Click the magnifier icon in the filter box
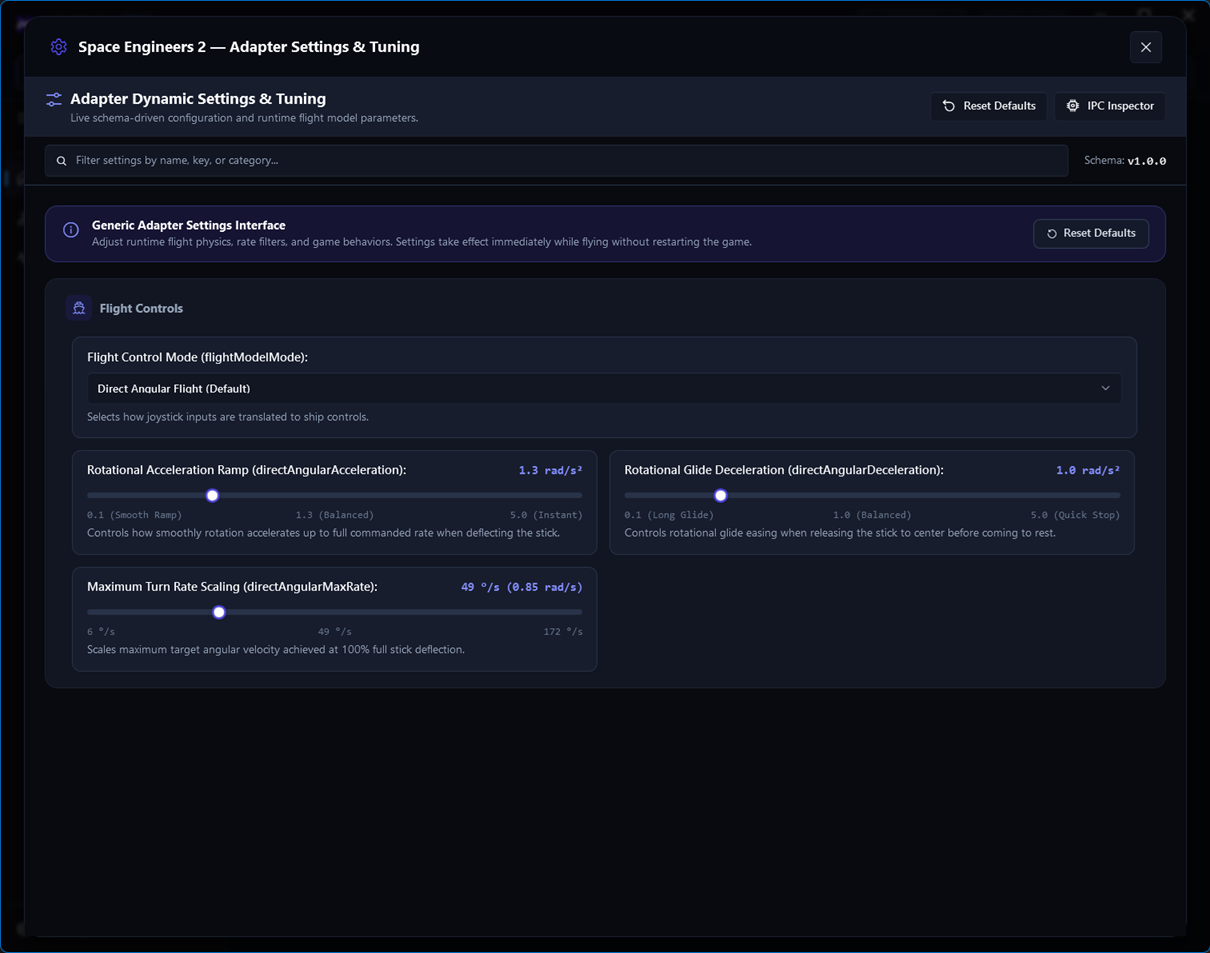The height and width of the screenshot is (953, 1210). [62, 161]
